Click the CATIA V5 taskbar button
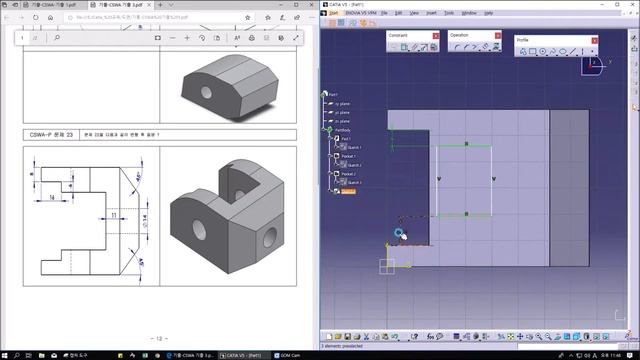This screenshot has height=360, width=640. click(243, 356)
